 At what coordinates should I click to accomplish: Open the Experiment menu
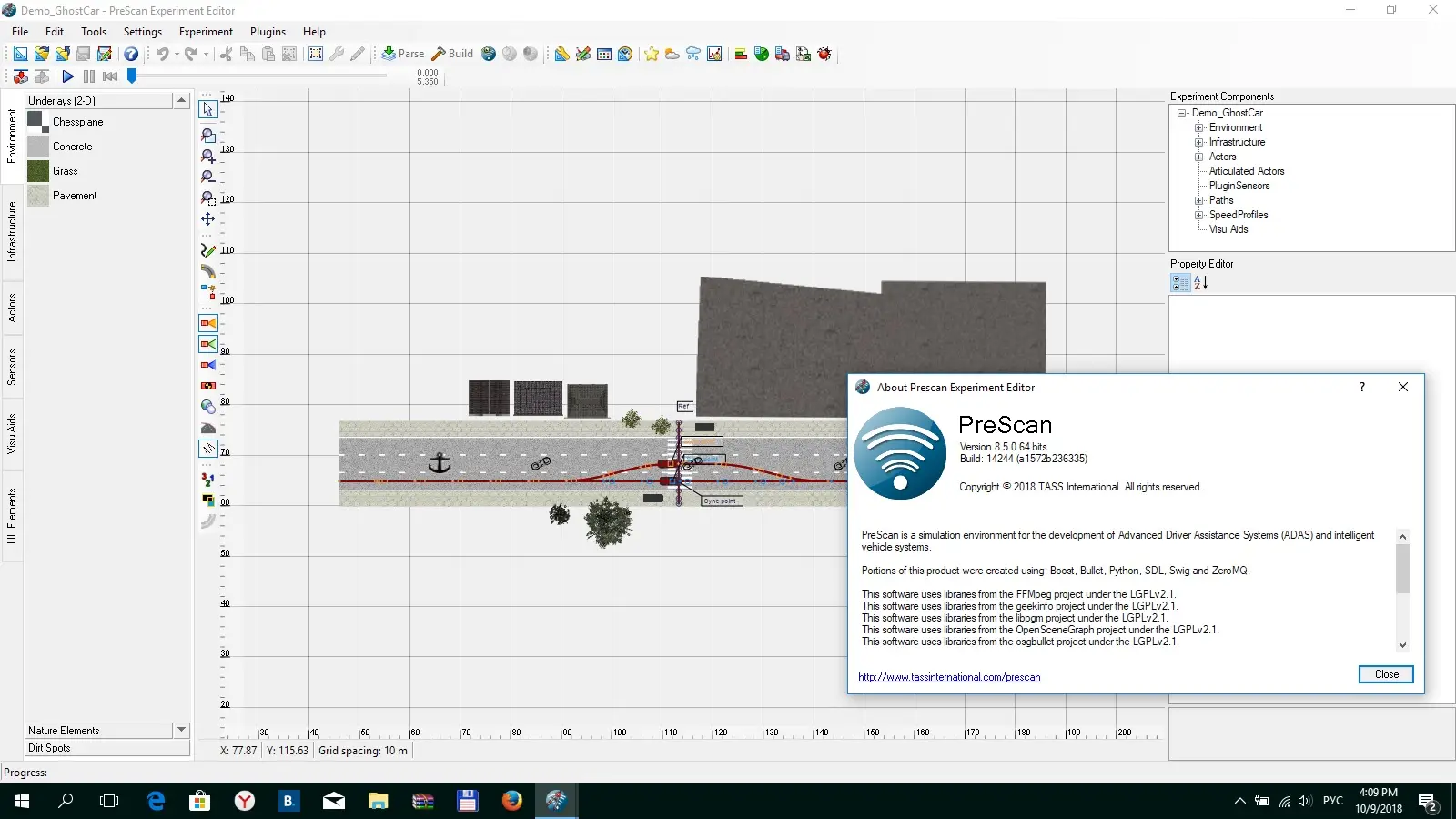click(x=206, y=32)
